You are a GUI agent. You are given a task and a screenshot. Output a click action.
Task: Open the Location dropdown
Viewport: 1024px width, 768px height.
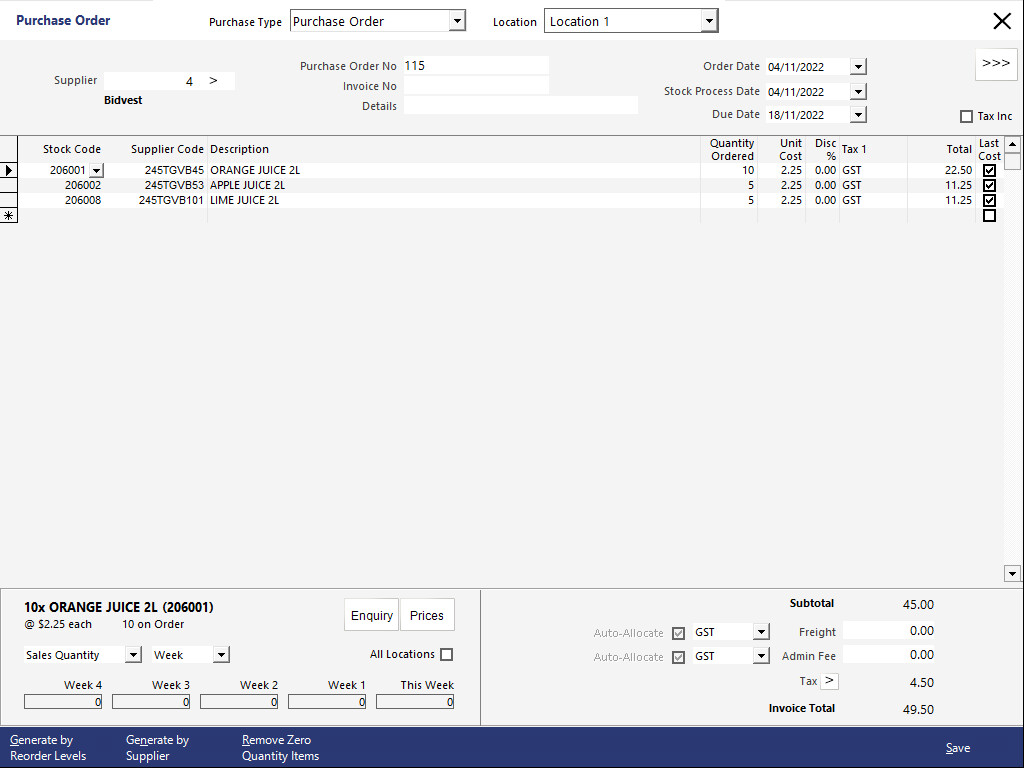[709, 20]
